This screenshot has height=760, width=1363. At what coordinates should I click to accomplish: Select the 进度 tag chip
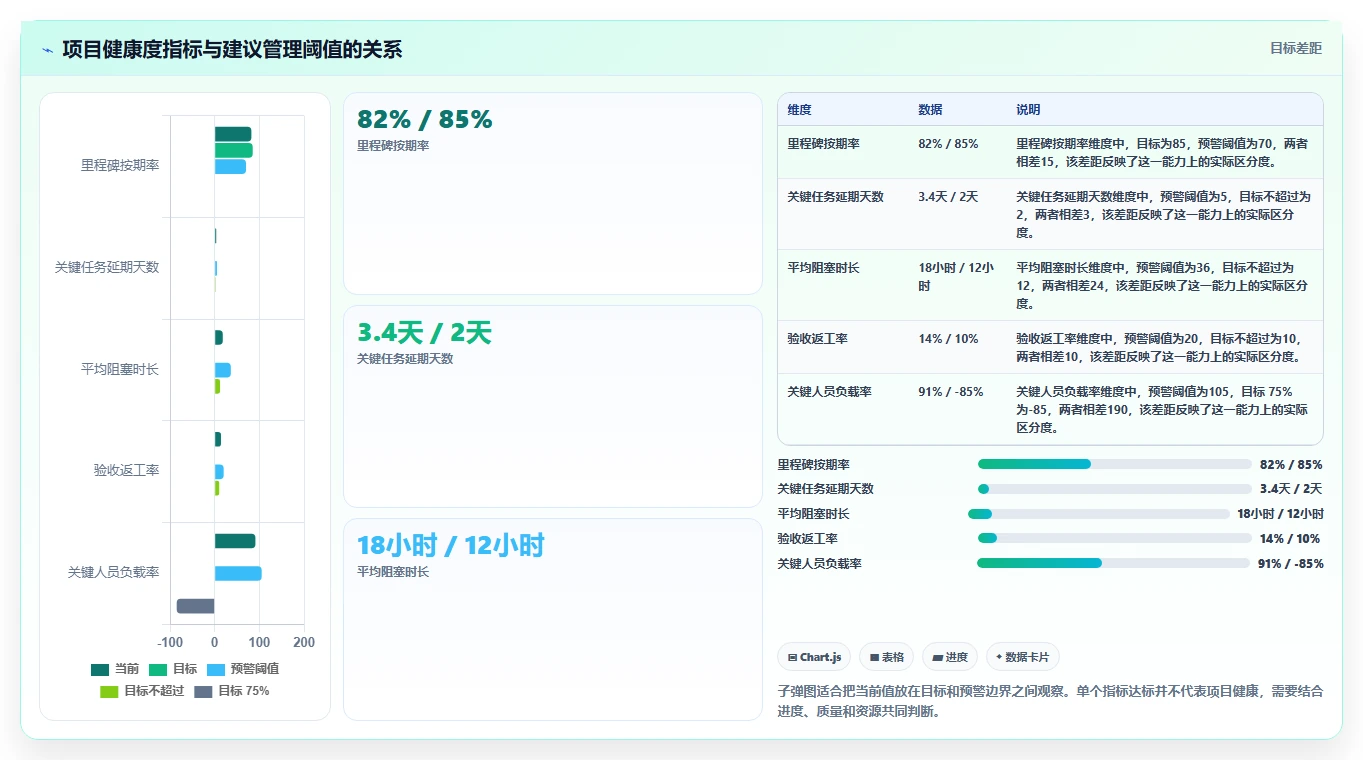pyautogui.click(x=950, y=657)
